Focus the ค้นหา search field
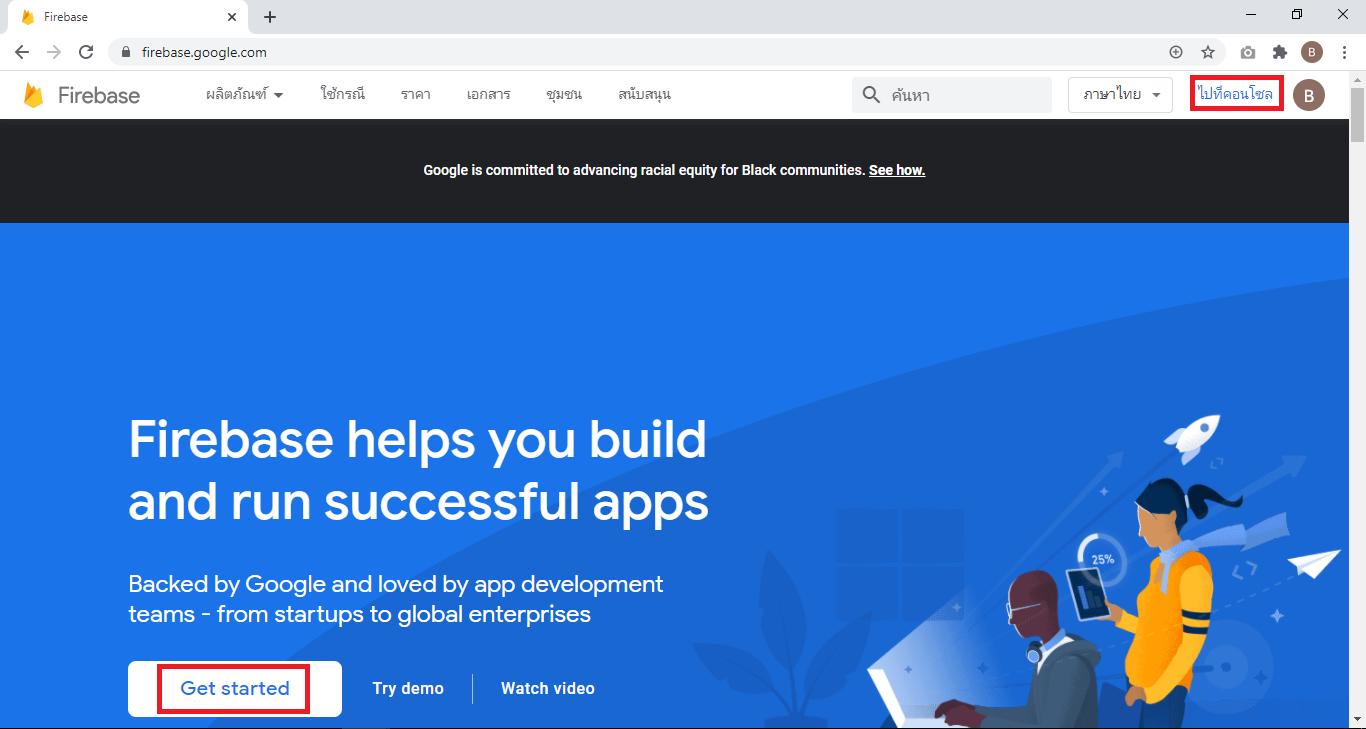The image size is (1366, 729). pyautogui.click(x=952, y=95)
